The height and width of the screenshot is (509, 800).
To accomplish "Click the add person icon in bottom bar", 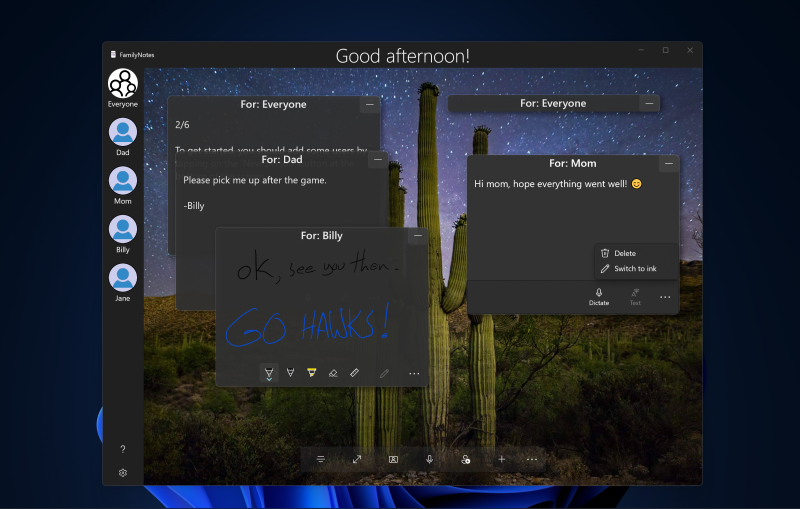I will 465,460.
